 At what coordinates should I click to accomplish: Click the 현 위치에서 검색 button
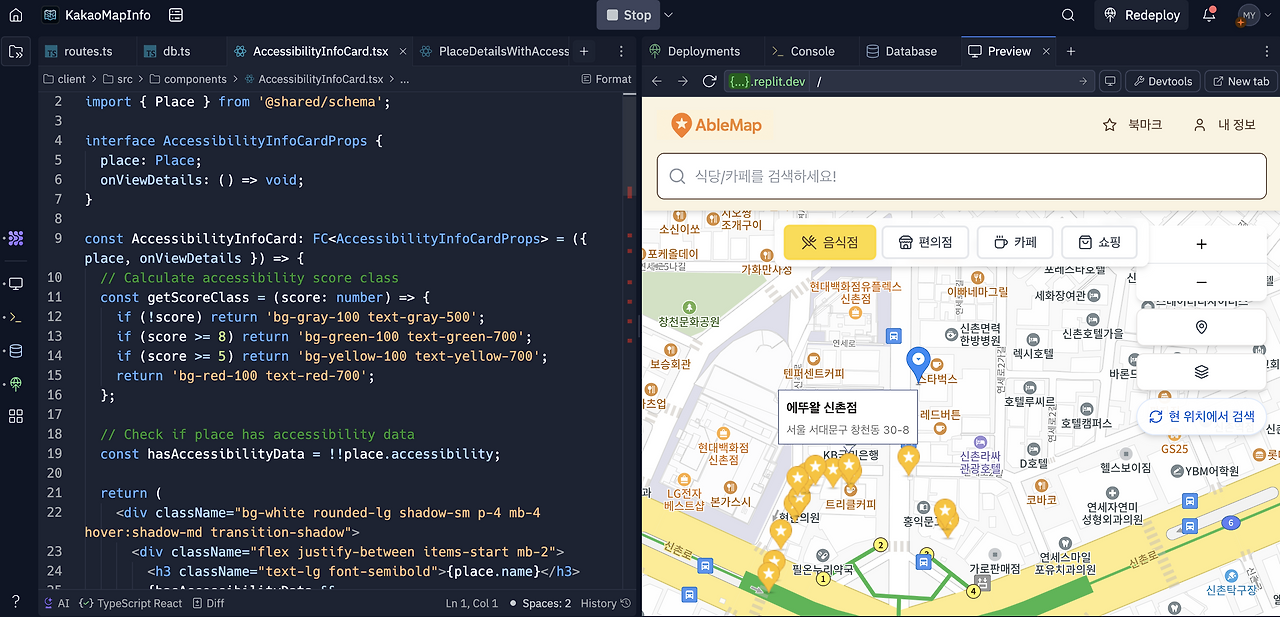coord(1201,416)
